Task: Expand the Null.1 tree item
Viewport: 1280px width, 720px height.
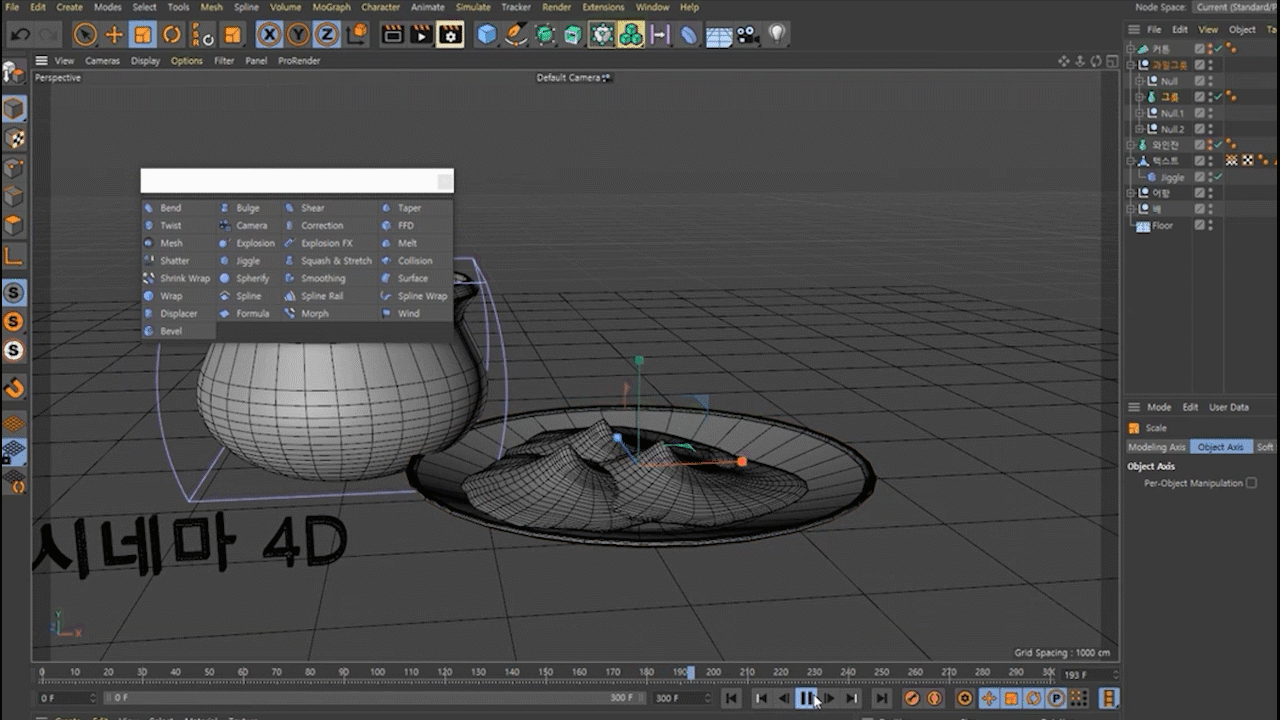Action: pos(1139,113)
